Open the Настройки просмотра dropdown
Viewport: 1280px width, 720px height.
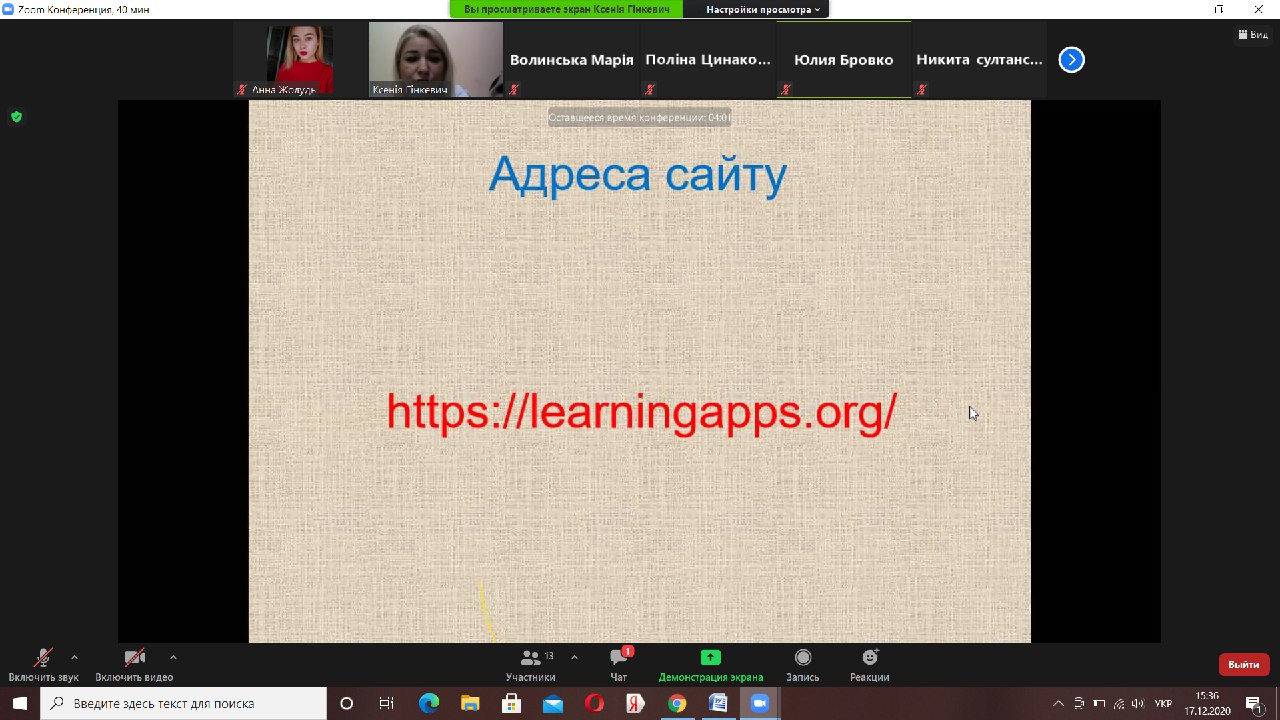click(763, 9)
